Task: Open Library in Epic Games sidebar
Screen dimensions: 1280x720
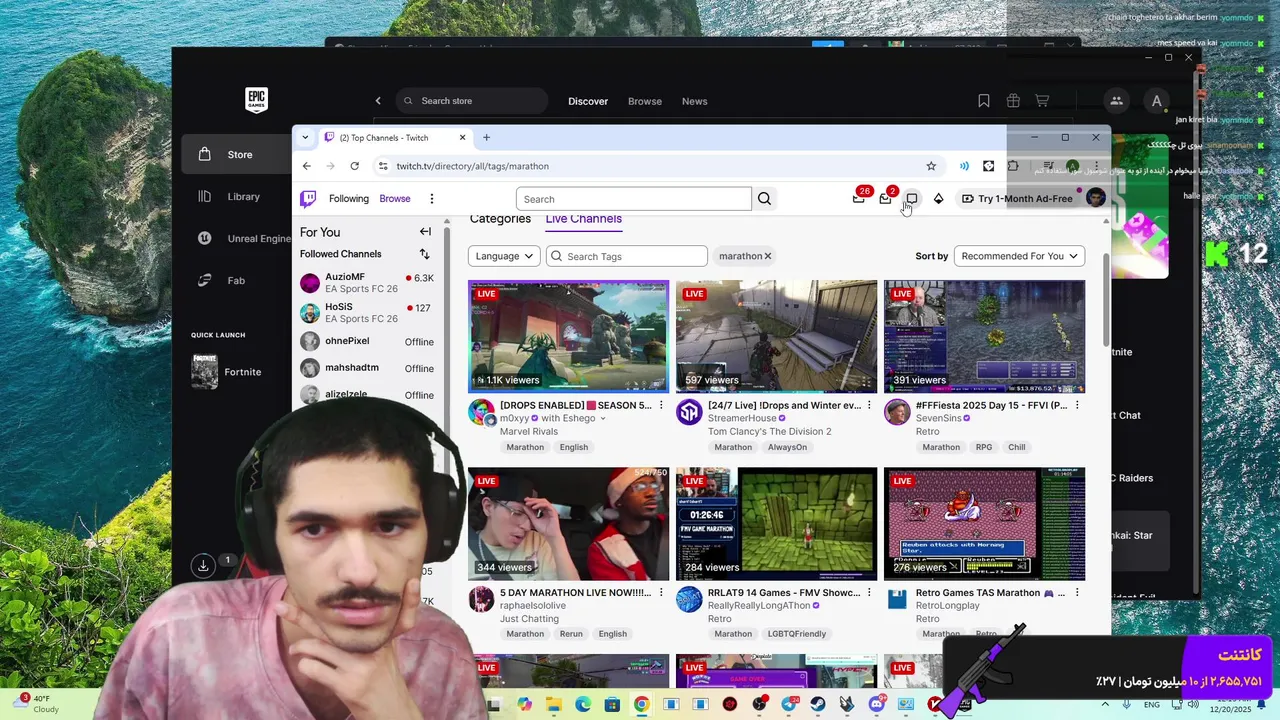Action: coord(243,197)
